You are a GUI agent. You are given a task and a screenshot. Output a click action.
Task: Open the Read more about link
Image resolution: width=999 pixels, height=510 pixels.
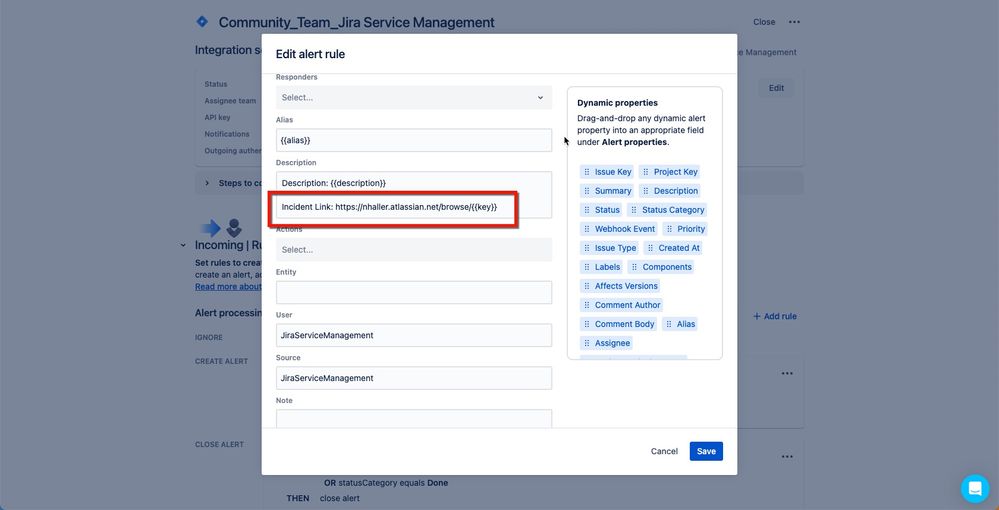tap(228, 287)
